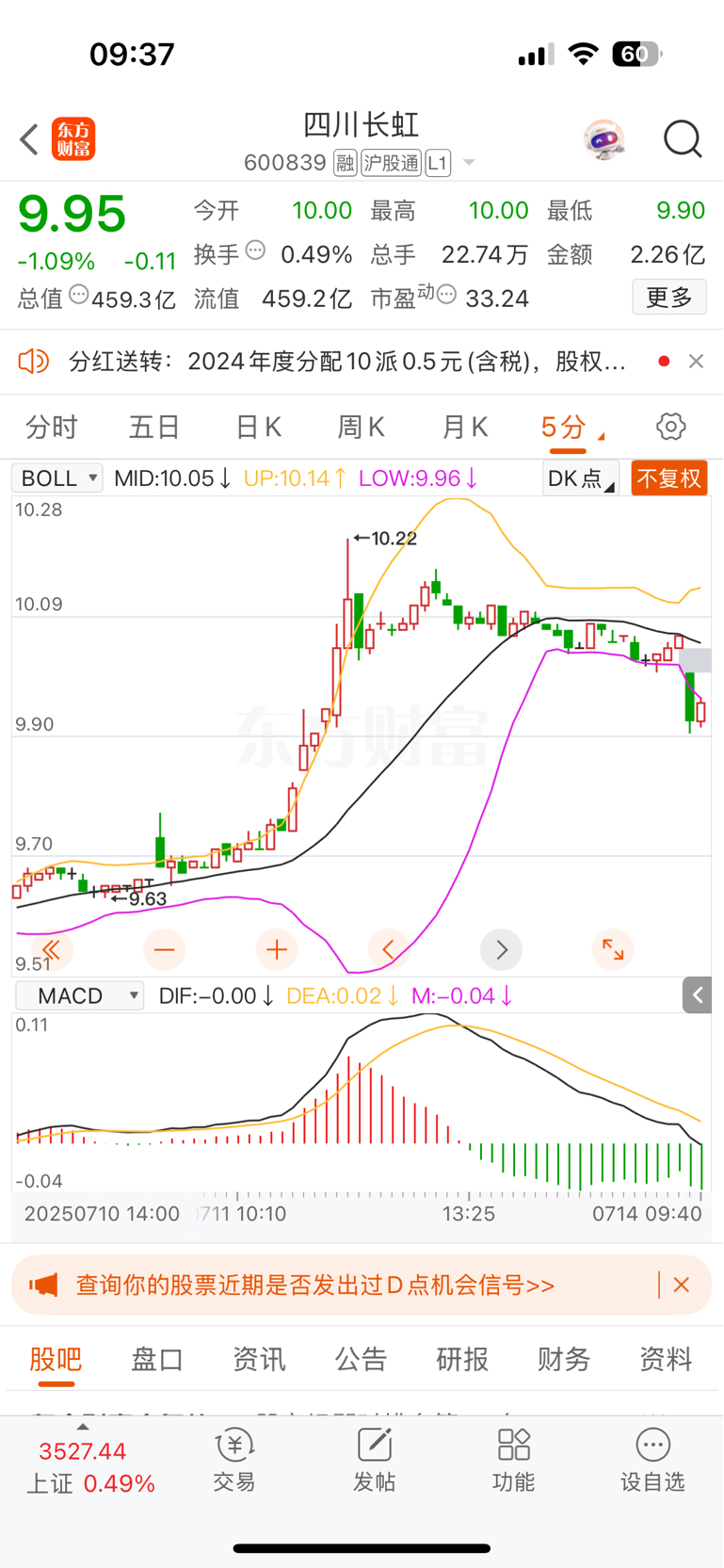Select the 盘口 tab
Screen dimensions: 724x1568
pyautogui.click(x=157, y=1359)
